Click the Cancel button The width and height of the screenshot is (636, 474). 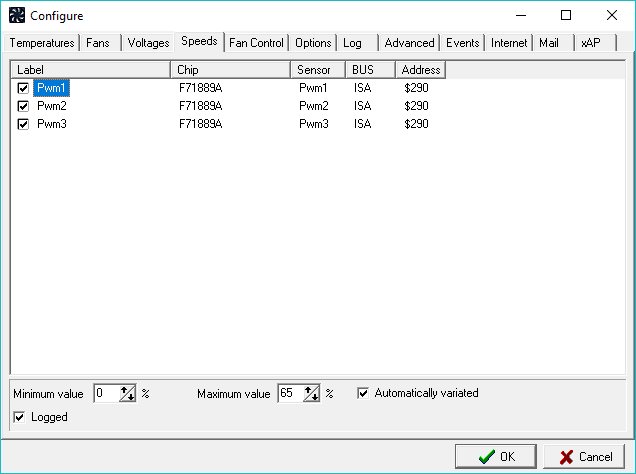pos(584,457)
